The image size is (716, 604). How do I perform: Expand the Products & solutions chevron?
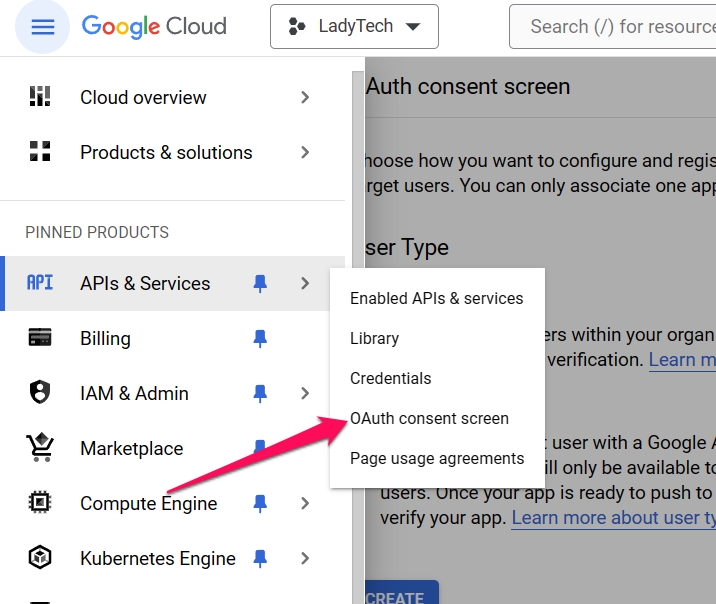pos(305,152)
